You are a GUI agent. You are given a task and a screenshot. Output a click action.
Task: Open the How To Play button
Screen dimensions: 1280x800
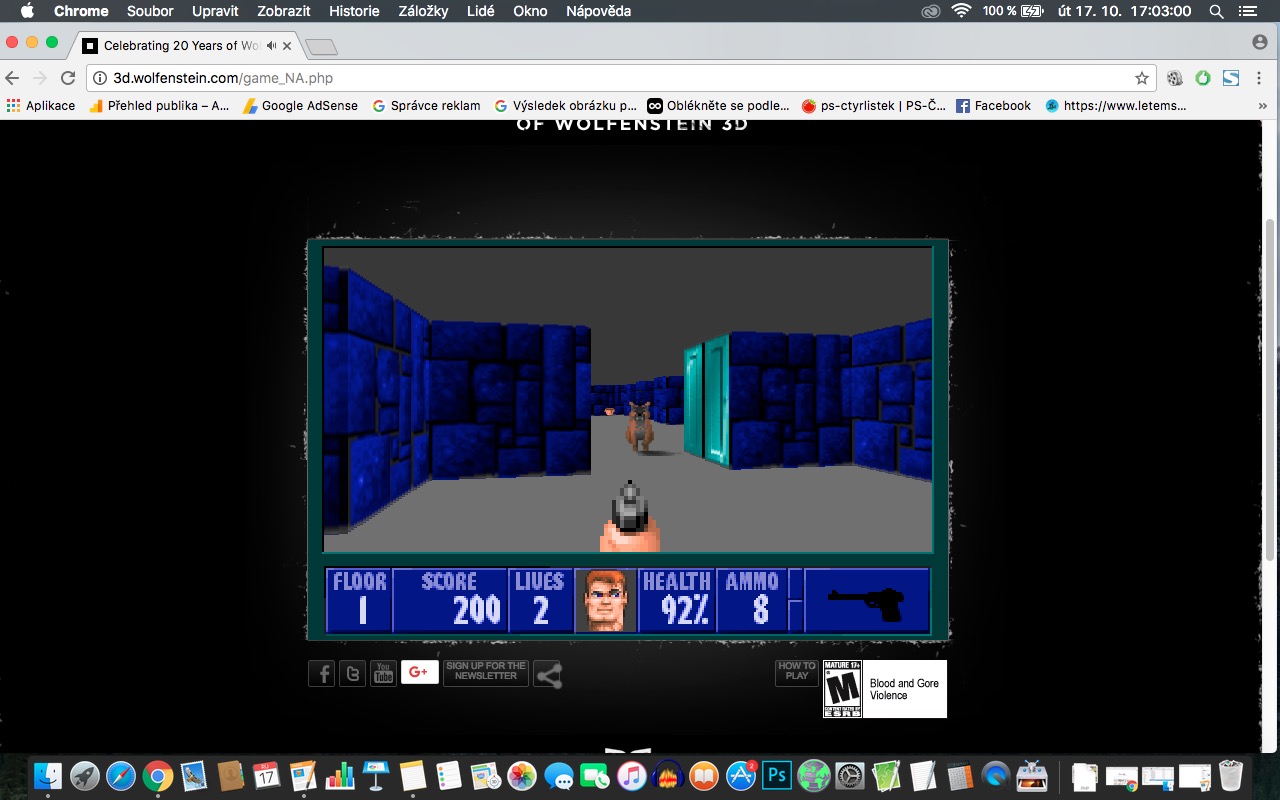797,672
